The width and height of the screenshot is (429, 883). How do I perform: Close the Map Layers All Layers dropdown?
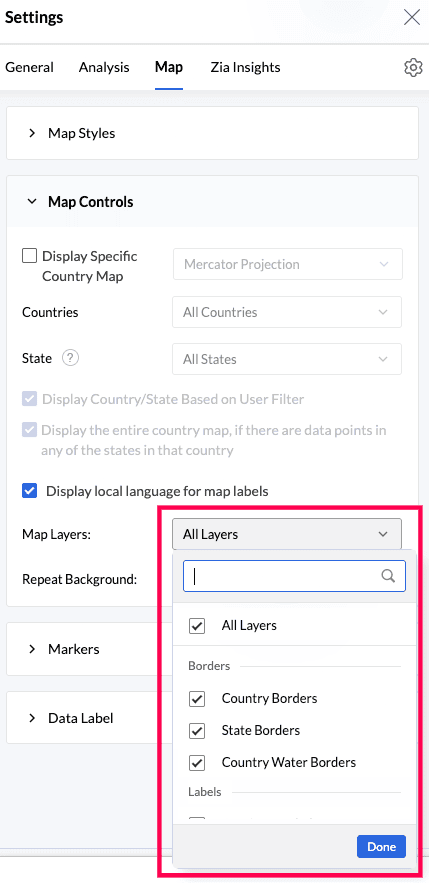coord(287,534)
